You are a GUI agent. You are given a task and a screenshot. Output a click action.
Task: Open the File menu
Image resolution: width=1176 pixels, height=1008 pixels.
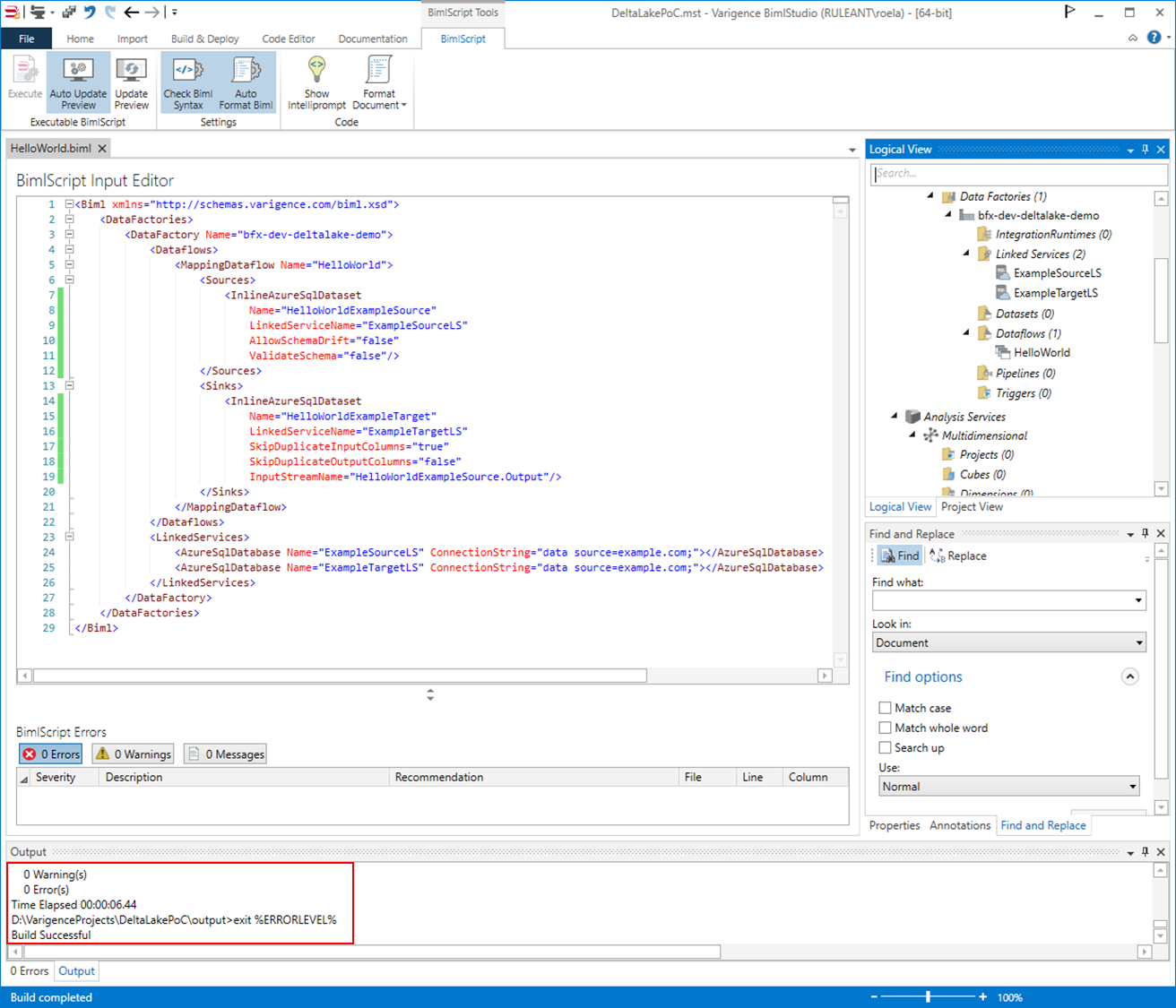[x=27, y=39]
